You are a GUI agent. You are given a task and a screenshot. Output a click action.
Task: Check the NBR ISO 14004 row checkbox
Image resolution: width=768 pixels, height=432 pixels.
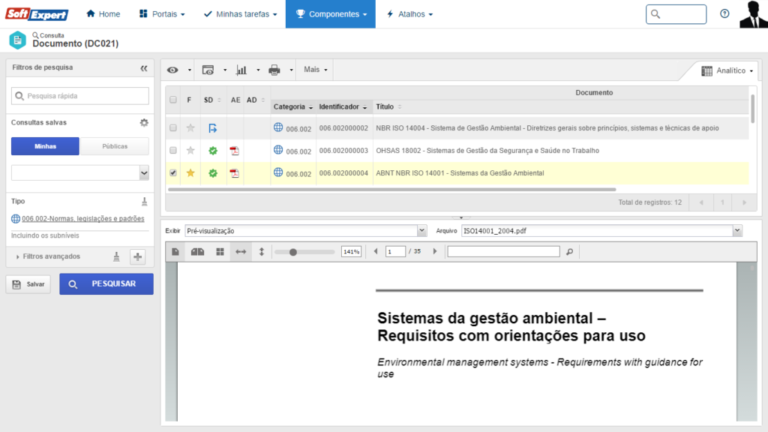(x=173, y=128)
